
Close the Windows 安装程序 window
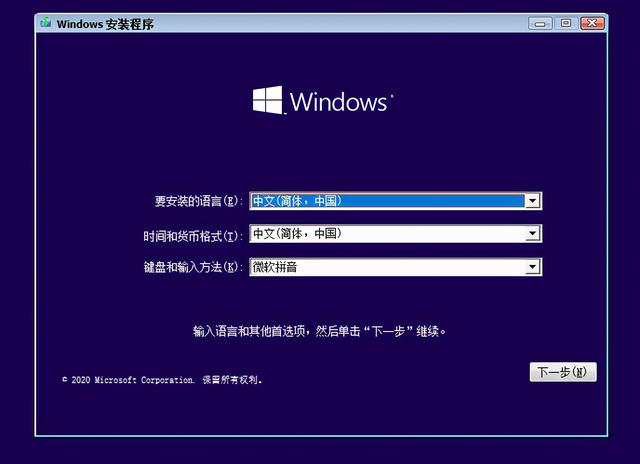(x=592, y=23)
